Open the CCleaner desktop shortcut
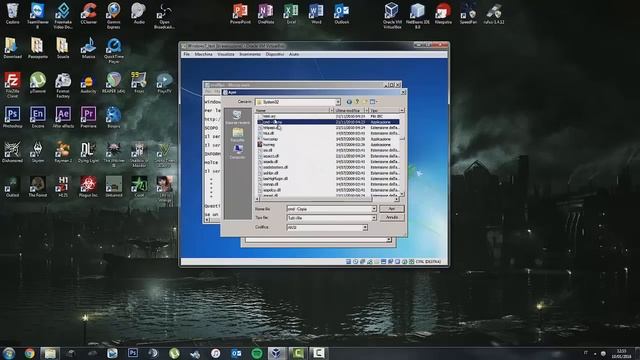 click(x=89, y=14)
